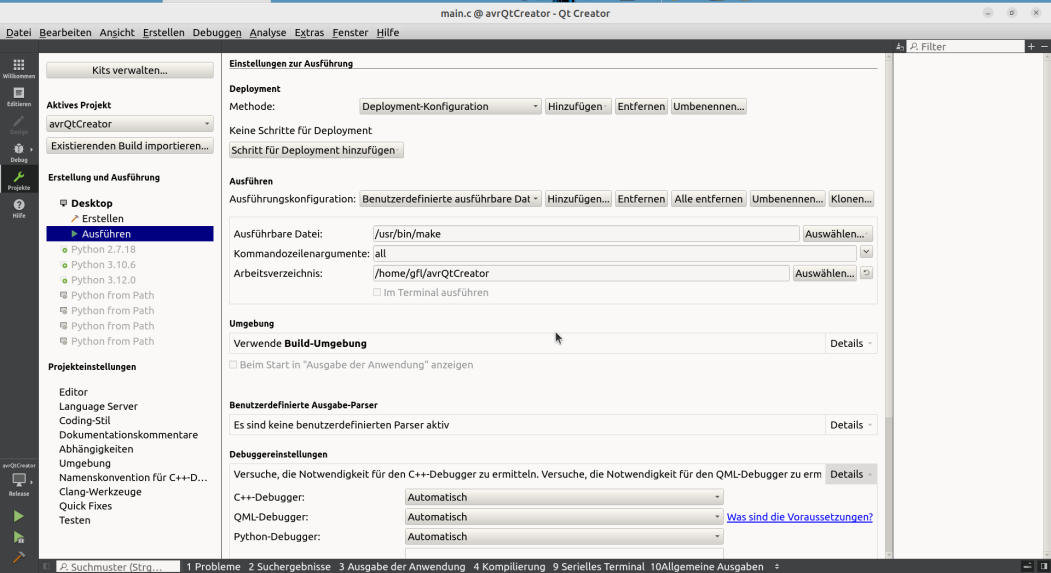Show 9 Serielles Terminal pane
The image size is (1051, 573).
599,566
